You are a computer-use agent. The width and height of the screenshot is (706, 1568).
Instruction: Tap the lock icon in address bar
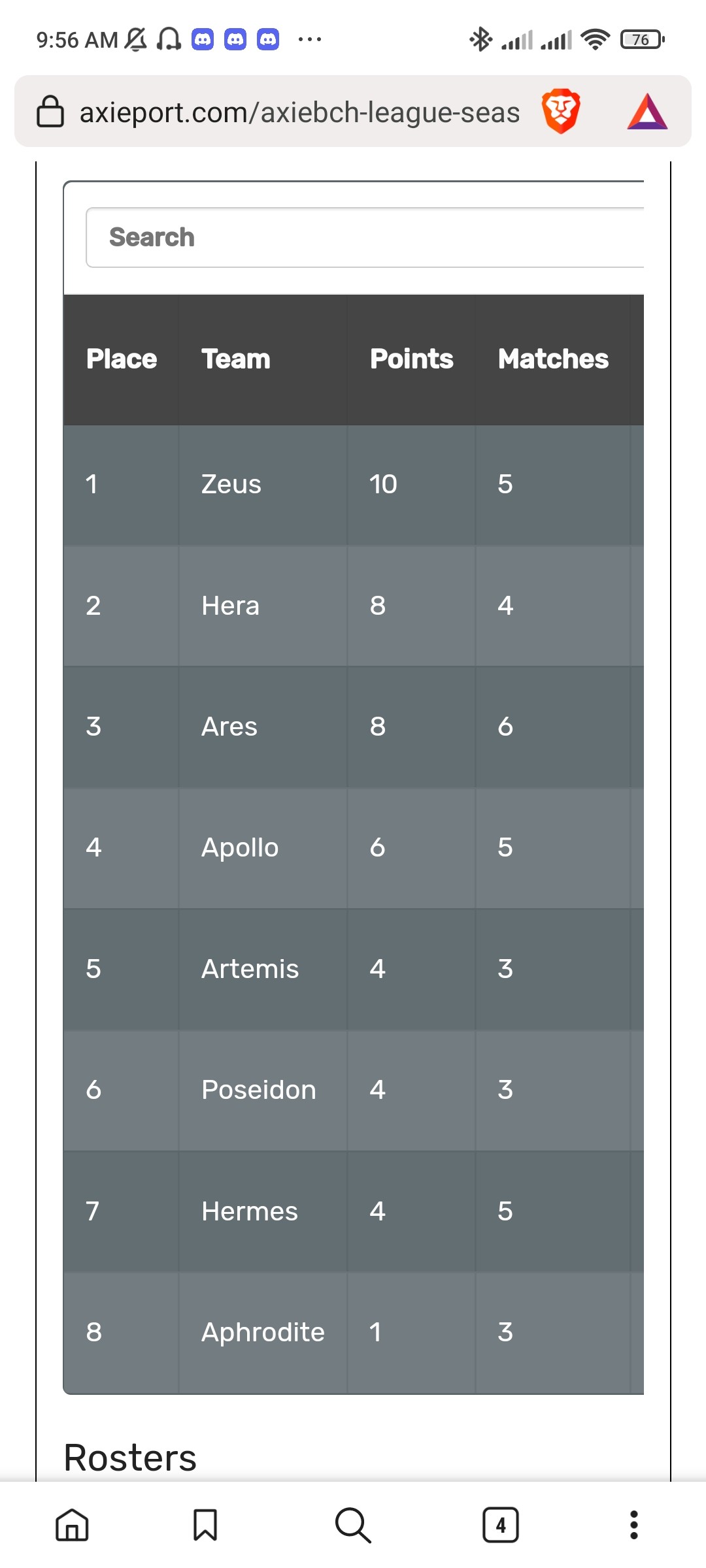pos(50,112)
